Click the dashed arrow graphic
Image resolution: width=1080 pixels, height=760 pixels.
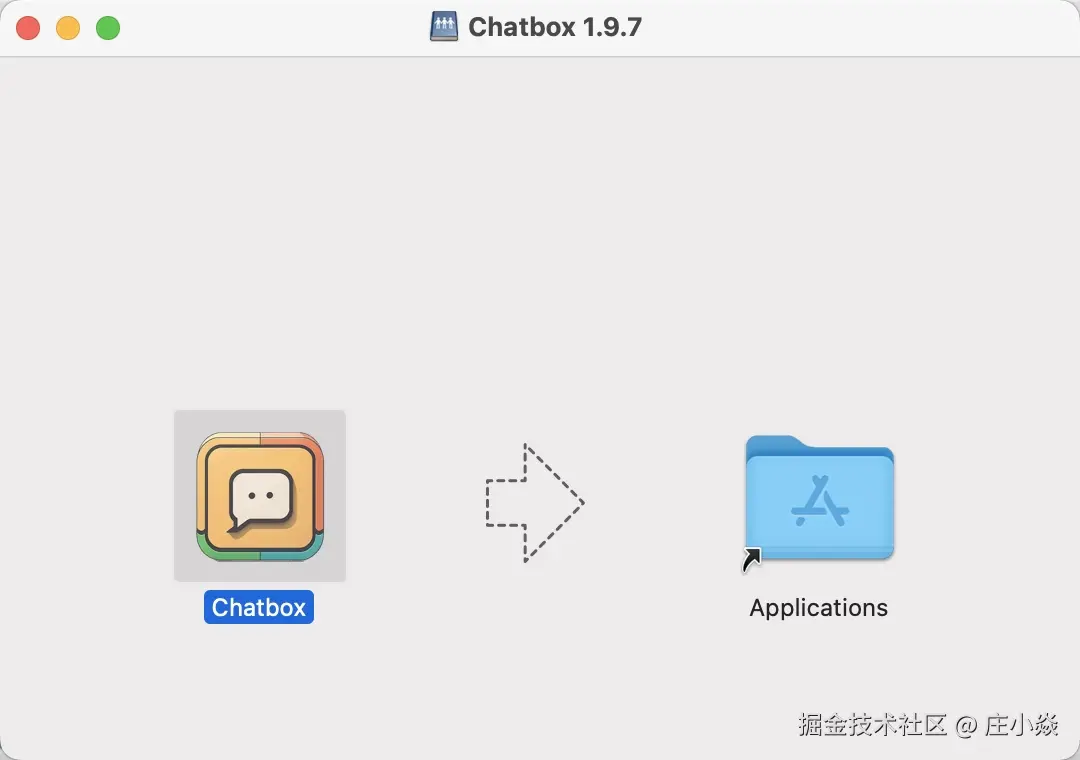coord(535,503)
